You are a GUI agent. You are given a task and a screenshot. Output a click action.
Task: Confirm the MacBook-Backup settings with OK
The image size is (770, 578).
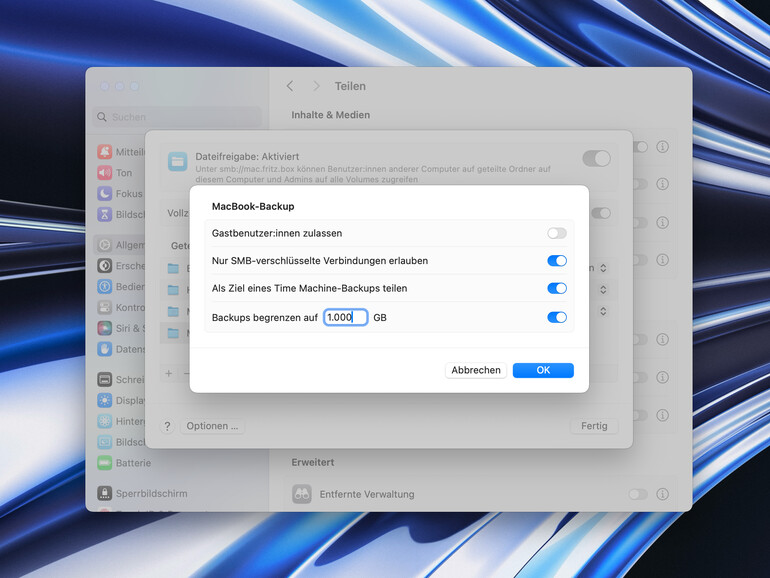coord(543,370)
